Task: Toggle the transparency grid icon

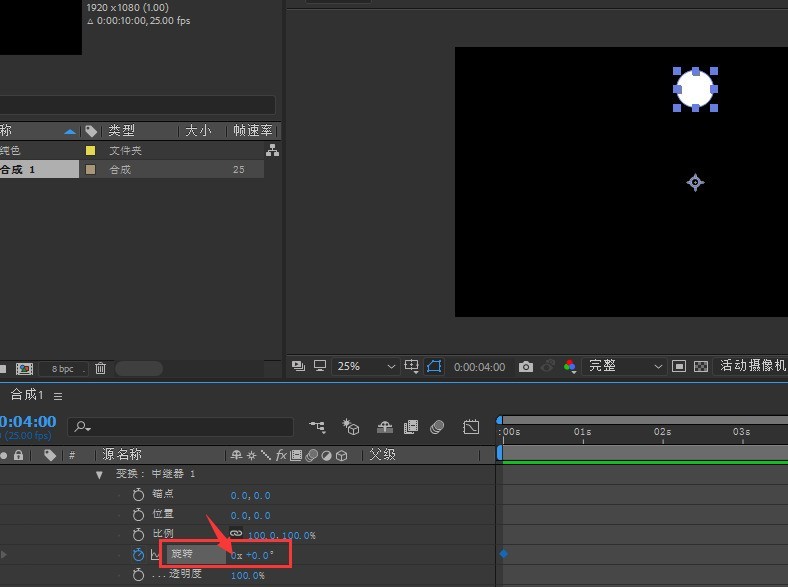Action: [x=701, y=366]
